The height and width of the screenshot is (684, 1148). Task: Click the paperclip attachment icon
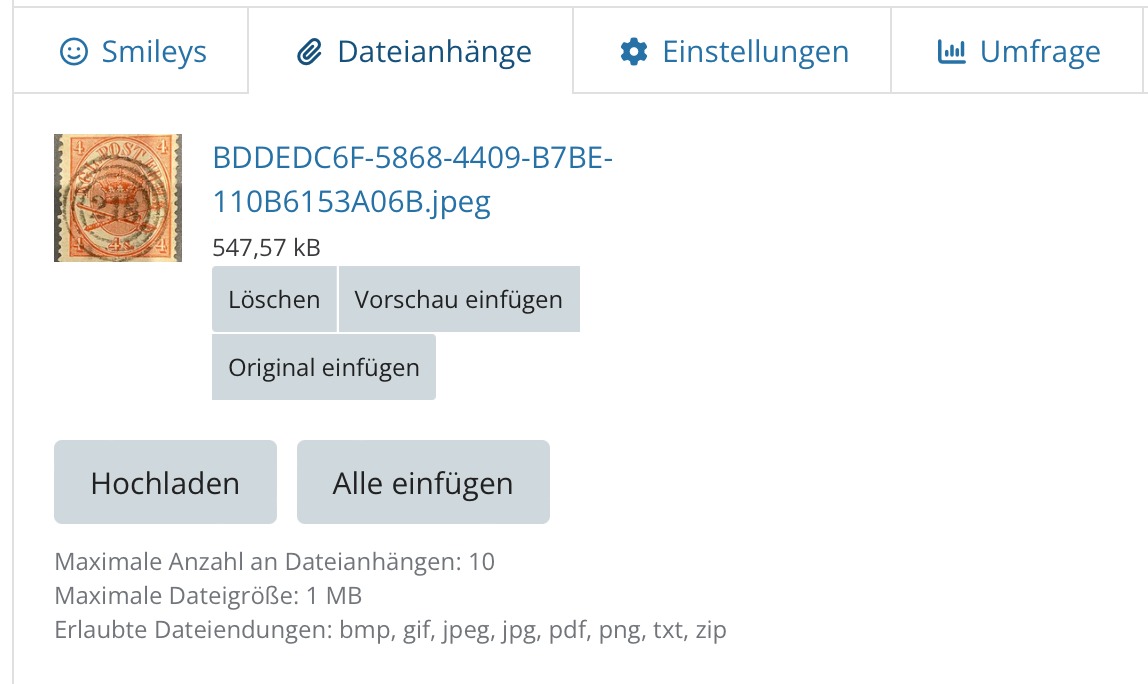[x=309, y=52]
